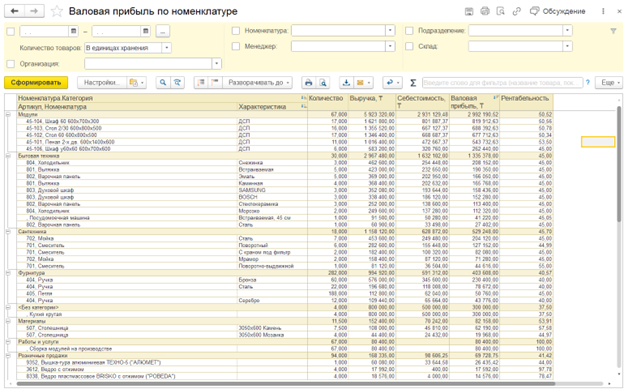Click the period selection ellipsis button

[163, 31]
